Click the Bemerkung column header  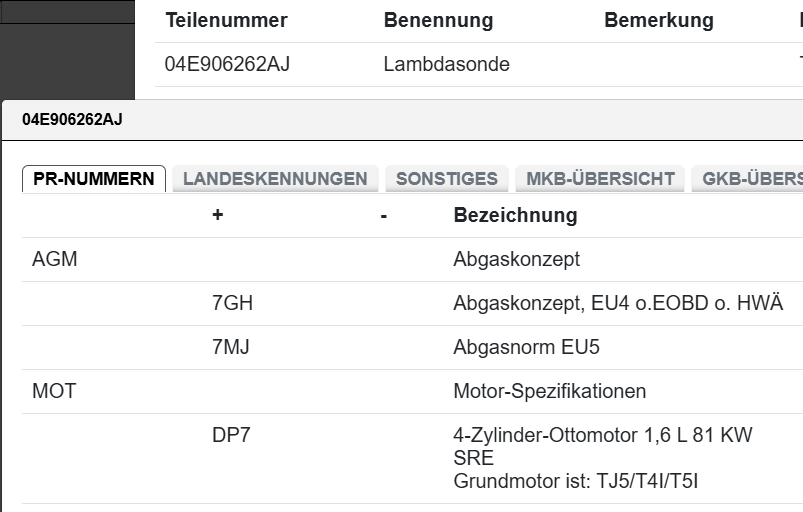tap(659, 21)
